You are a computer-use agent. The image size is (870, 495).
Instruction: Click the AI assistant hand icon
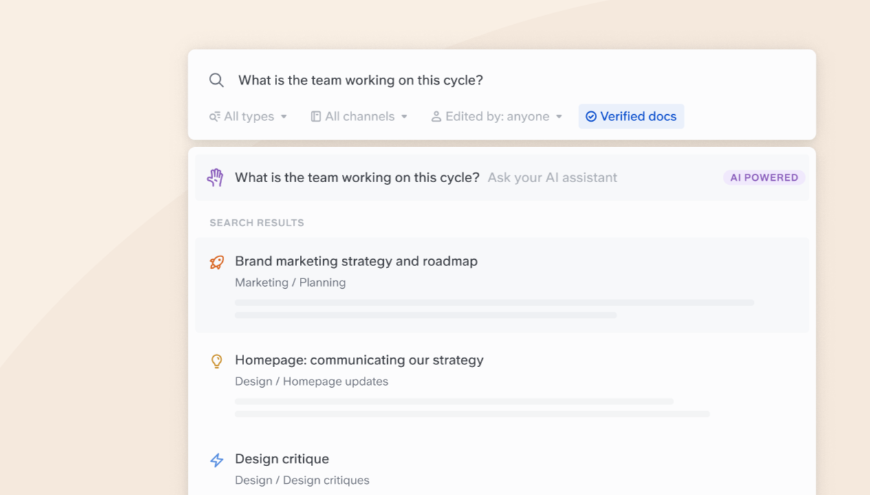(x=216, y=178)
